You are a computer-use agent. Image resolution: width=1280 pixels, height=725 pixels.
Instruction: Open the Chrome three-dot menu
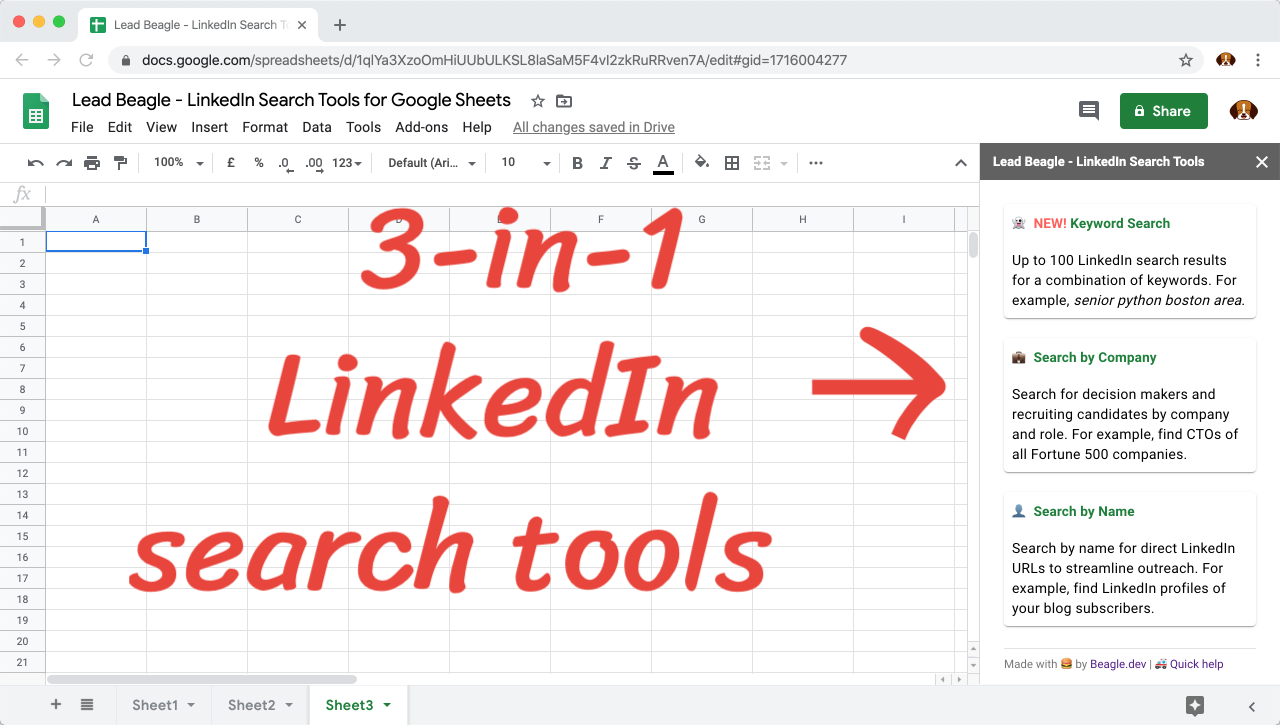[1258, 60]
